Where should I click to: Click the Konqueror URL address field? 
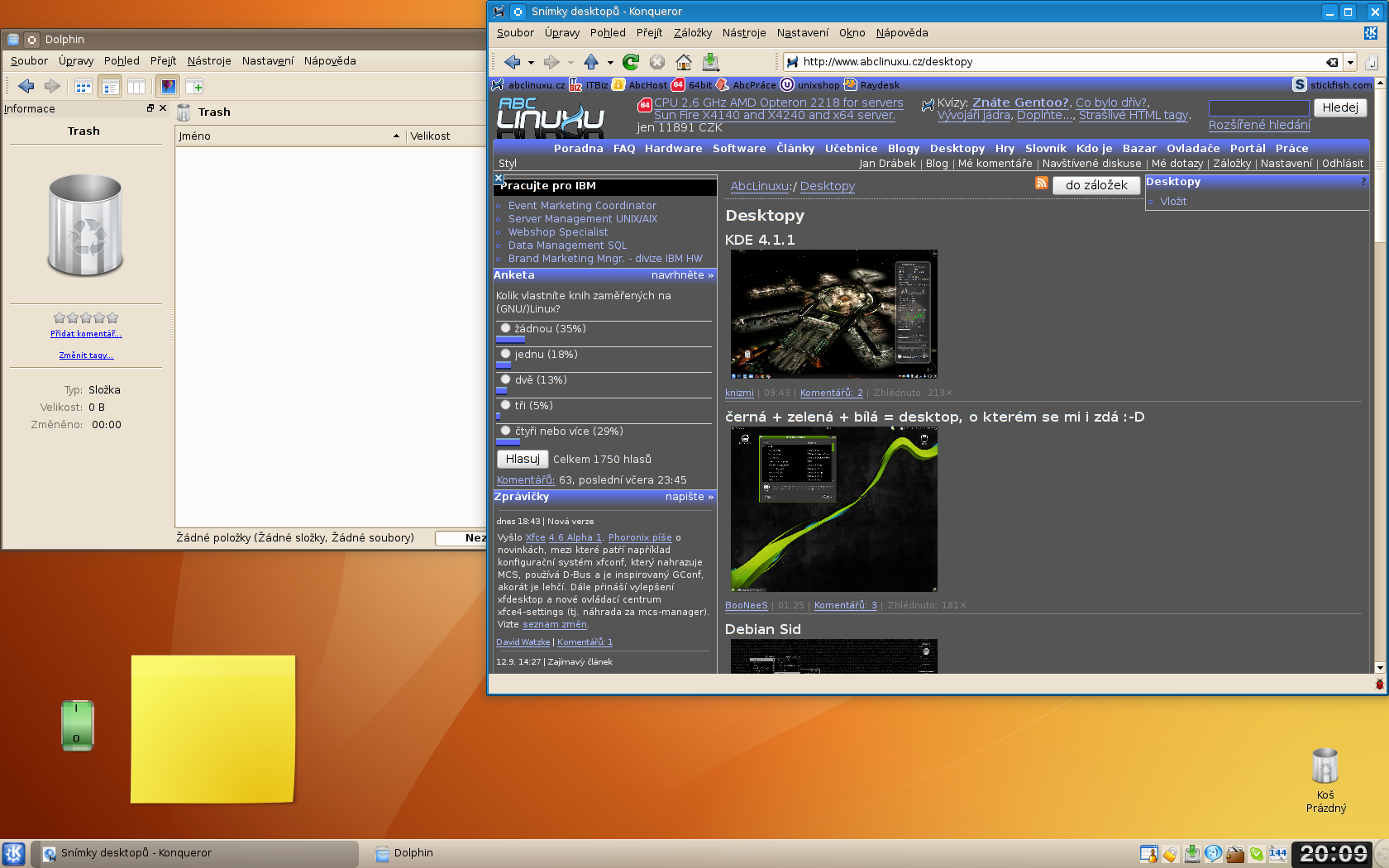pos(1062,62)
